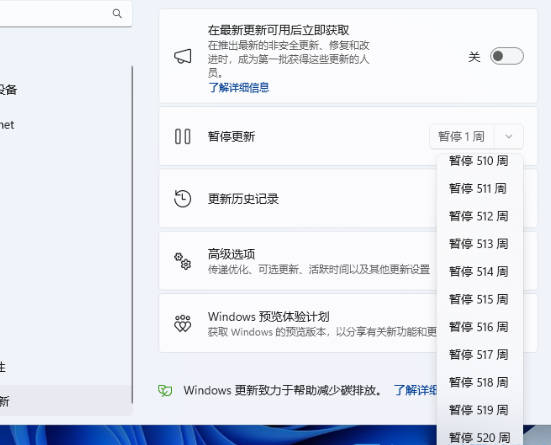Select 暂停 510 周 from the list

tap(479, 161)
